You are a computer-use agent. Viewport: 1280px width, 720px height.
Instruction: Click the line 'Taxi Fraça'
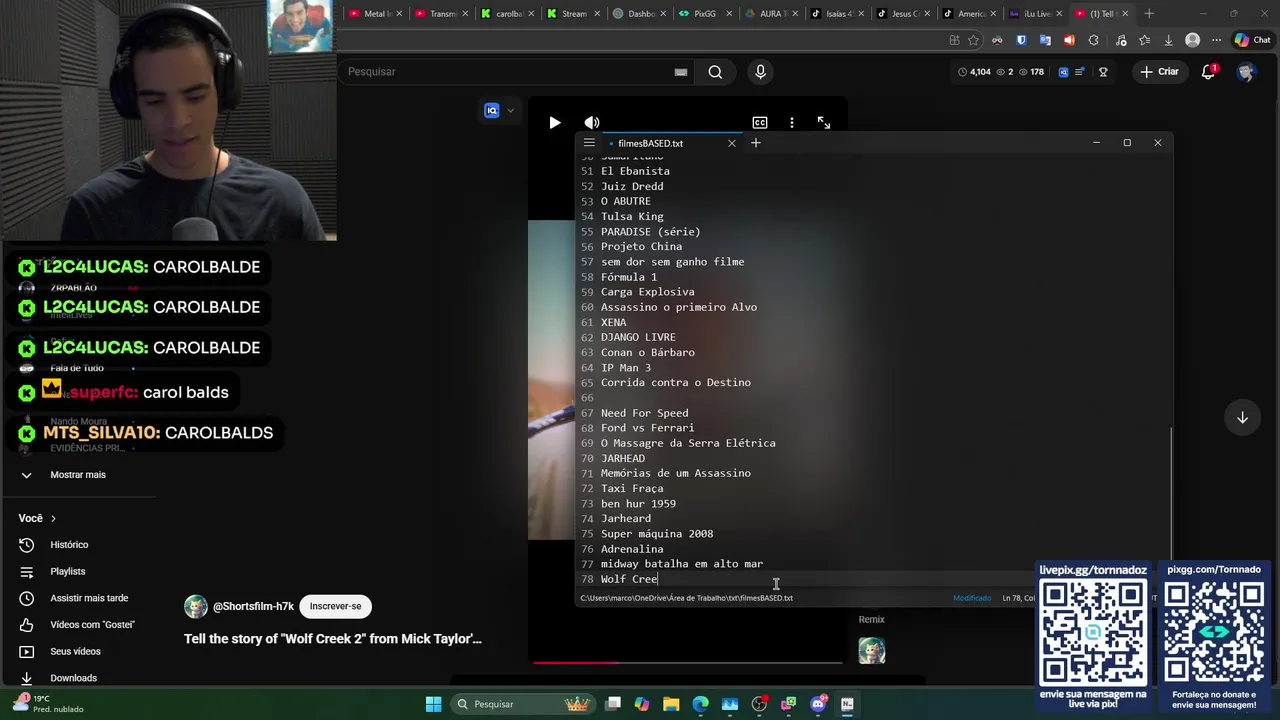[x=632, y=488]
